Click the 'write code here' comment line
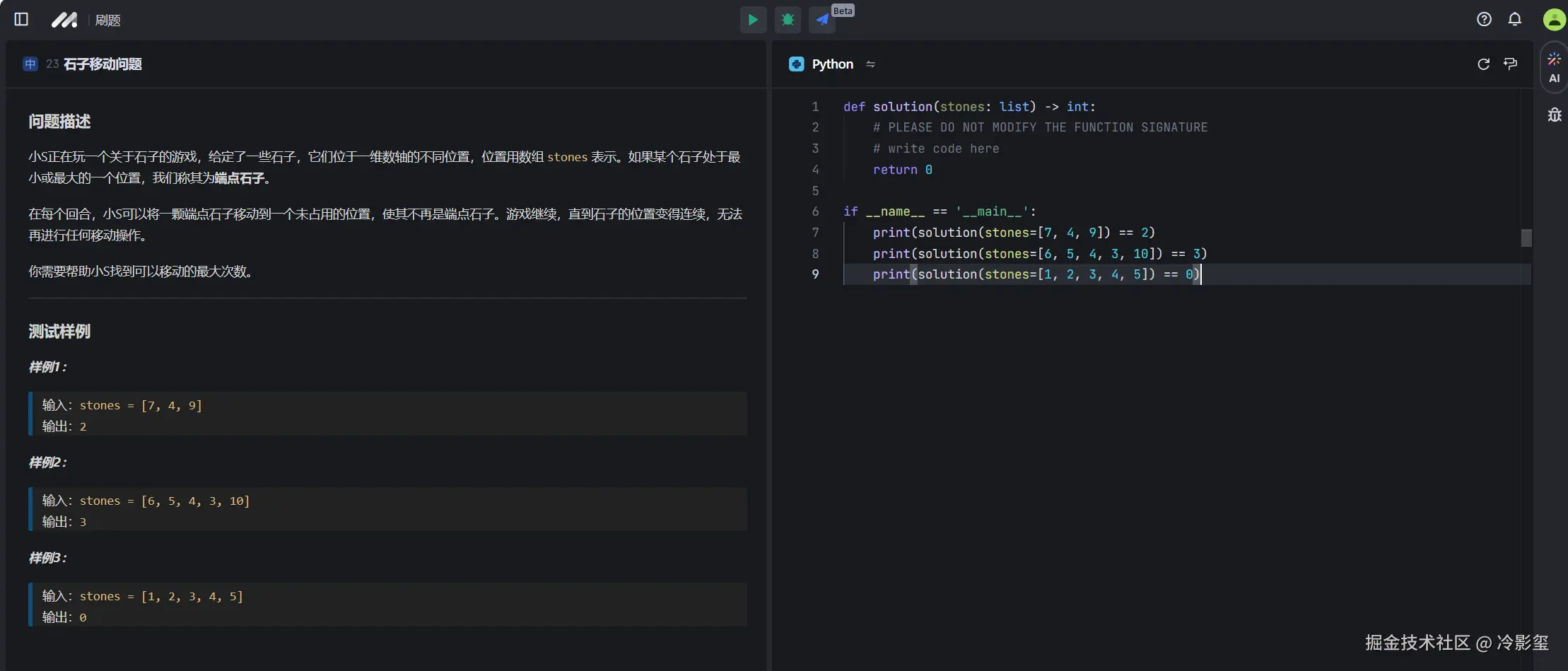 936,148
